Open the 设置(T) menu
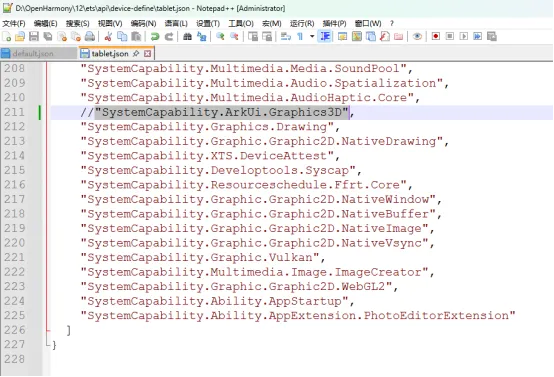 [x=208, y=23]
